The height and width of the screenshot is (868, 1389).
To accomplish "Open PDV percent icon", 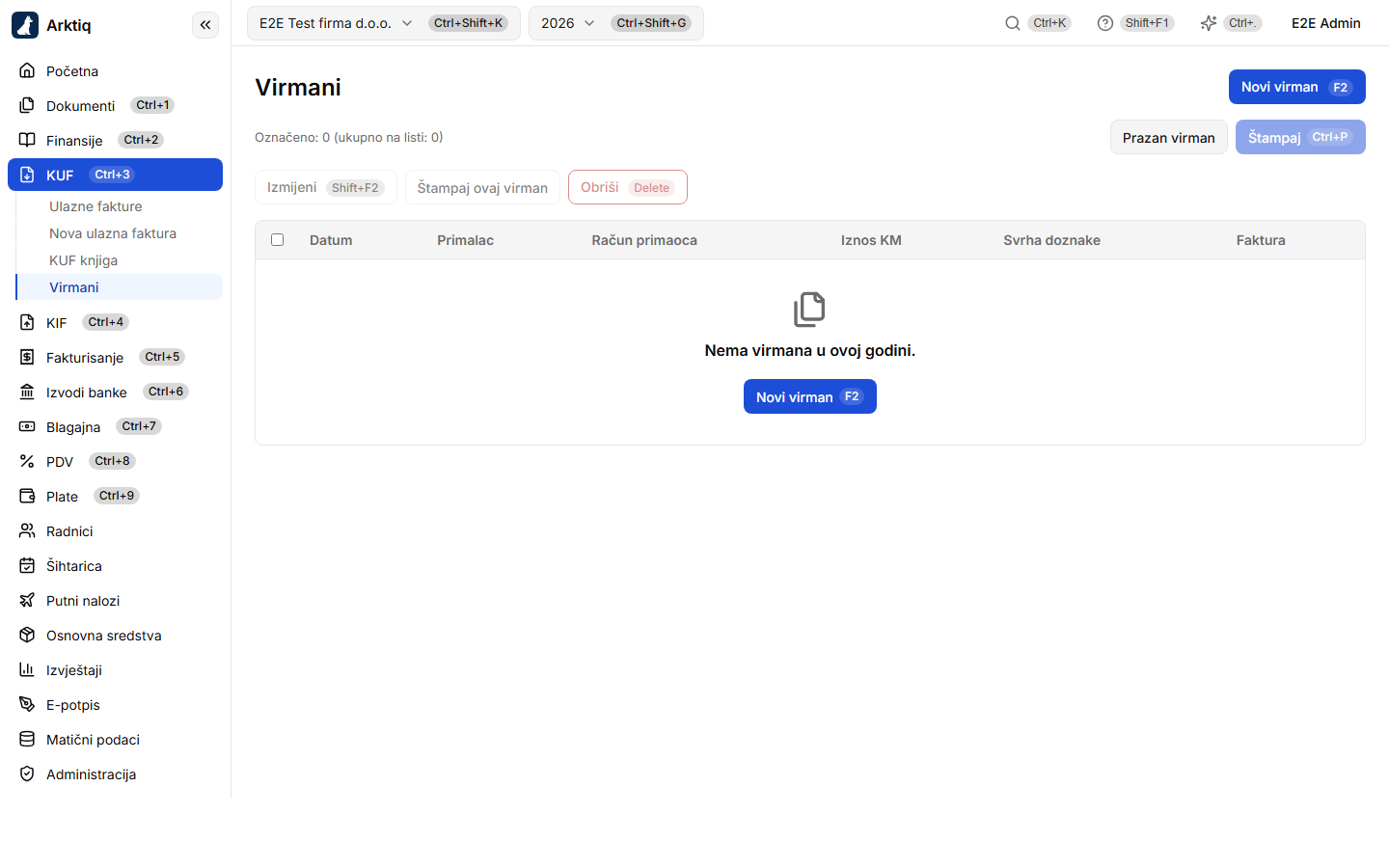I will click(27, 461).
